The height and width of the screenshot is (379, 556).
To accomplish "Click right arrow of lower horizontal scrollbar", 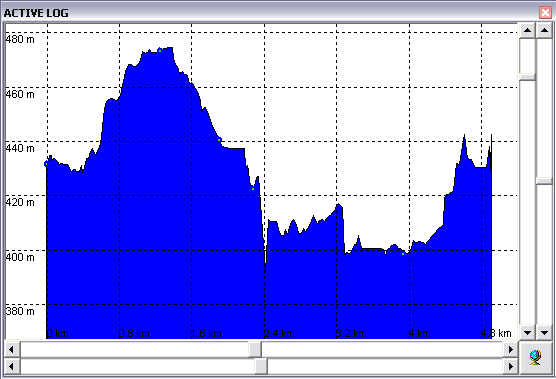I will (x=511, y=366).
